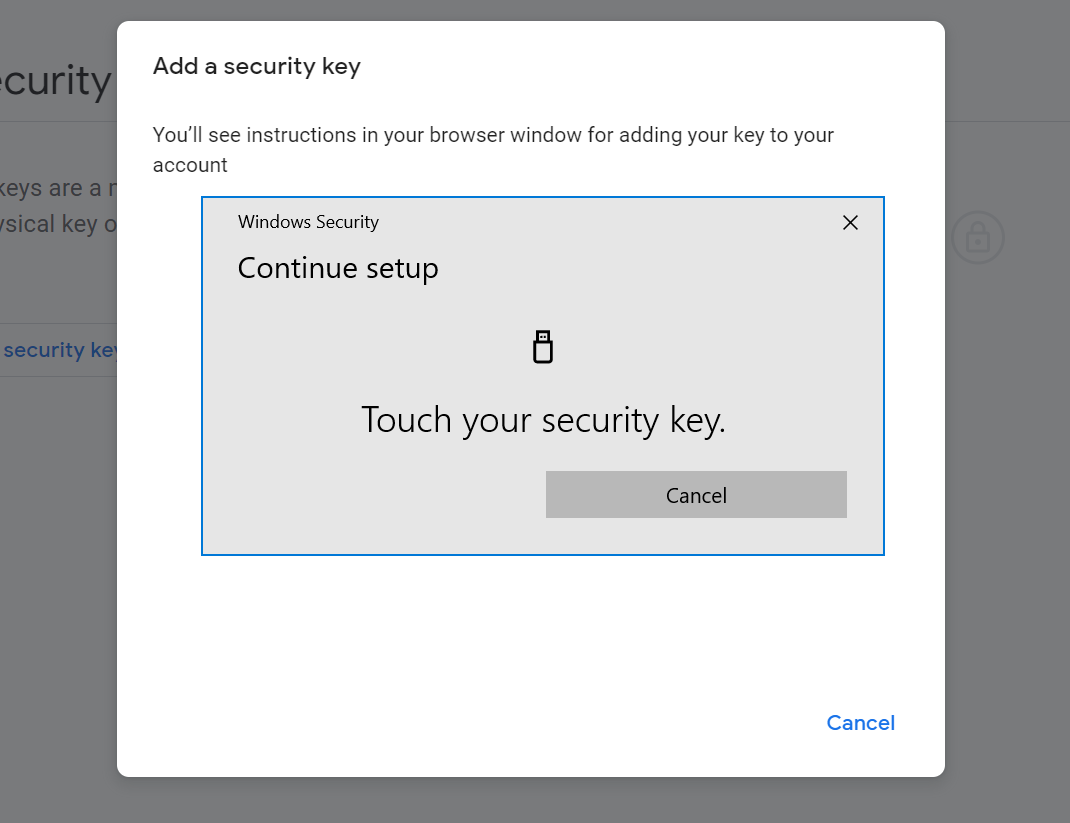
Task: Click the blue Cancel link in dialog
Action: coord(861,723)
